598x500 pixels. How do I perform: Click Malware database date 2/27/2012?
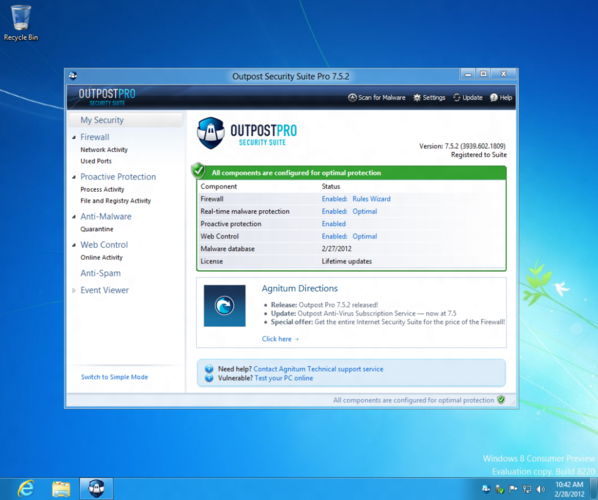tap(336, 249)
